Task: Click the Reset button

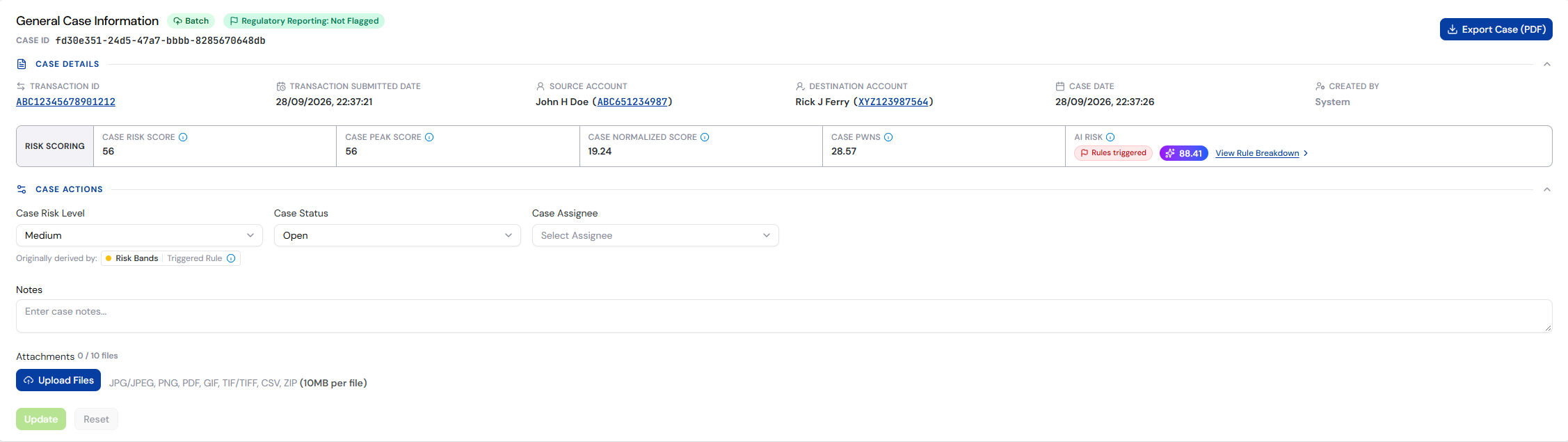Action: 96,419
